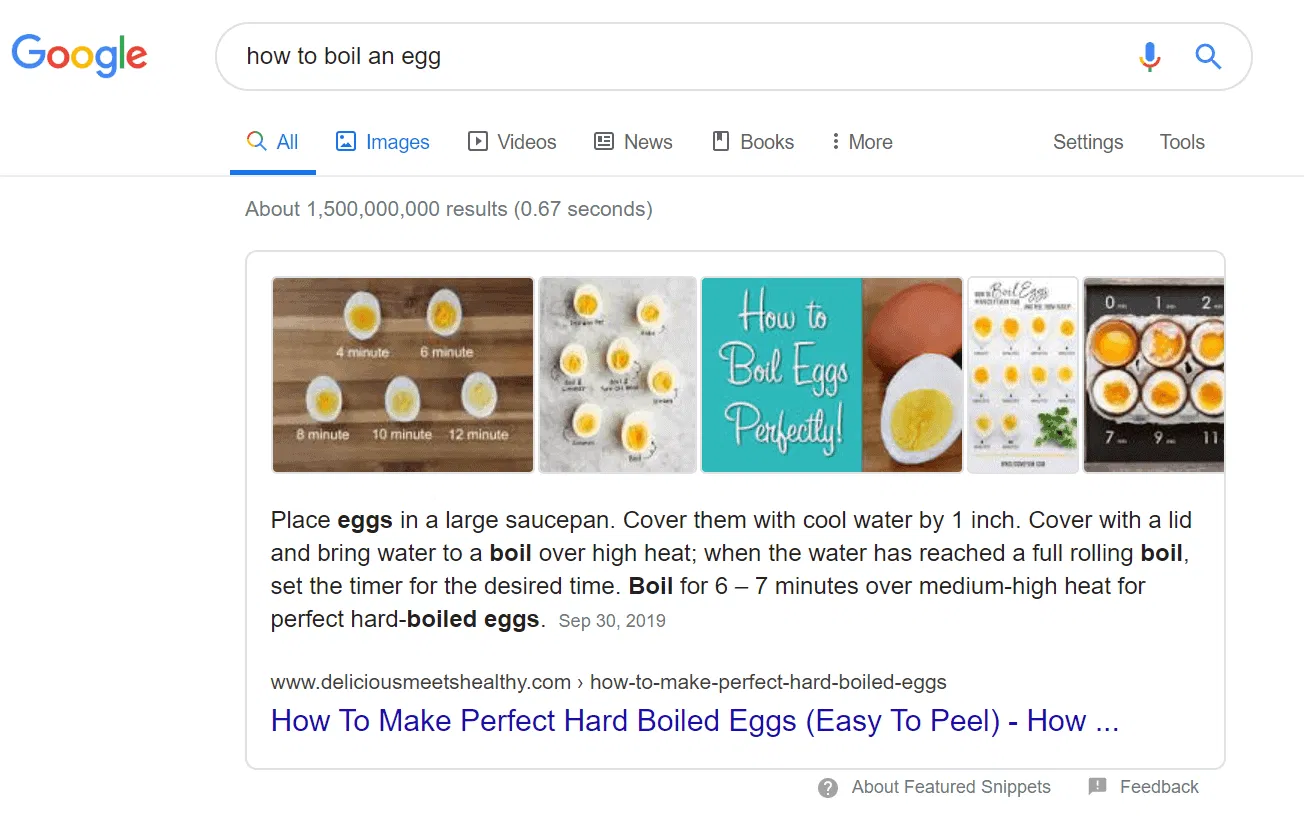Image resolution: width=1304 pixels, height=824 pixels.
Task: Click the Videos tab play icon
Action: pyautogui.click(x=478, y=142)
